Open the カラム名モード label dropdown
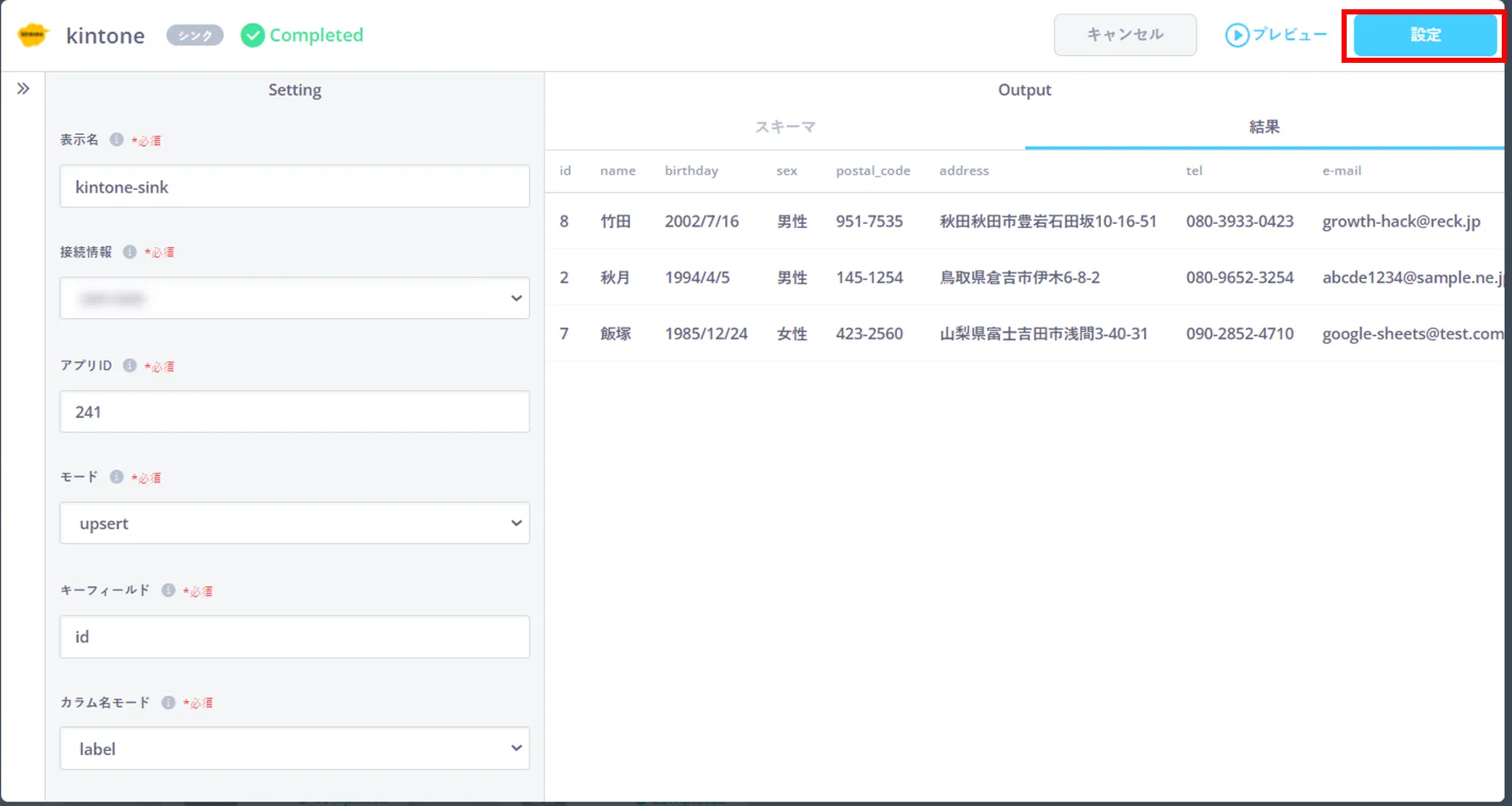Screen dimensions: 1512x806 [294, 748]
